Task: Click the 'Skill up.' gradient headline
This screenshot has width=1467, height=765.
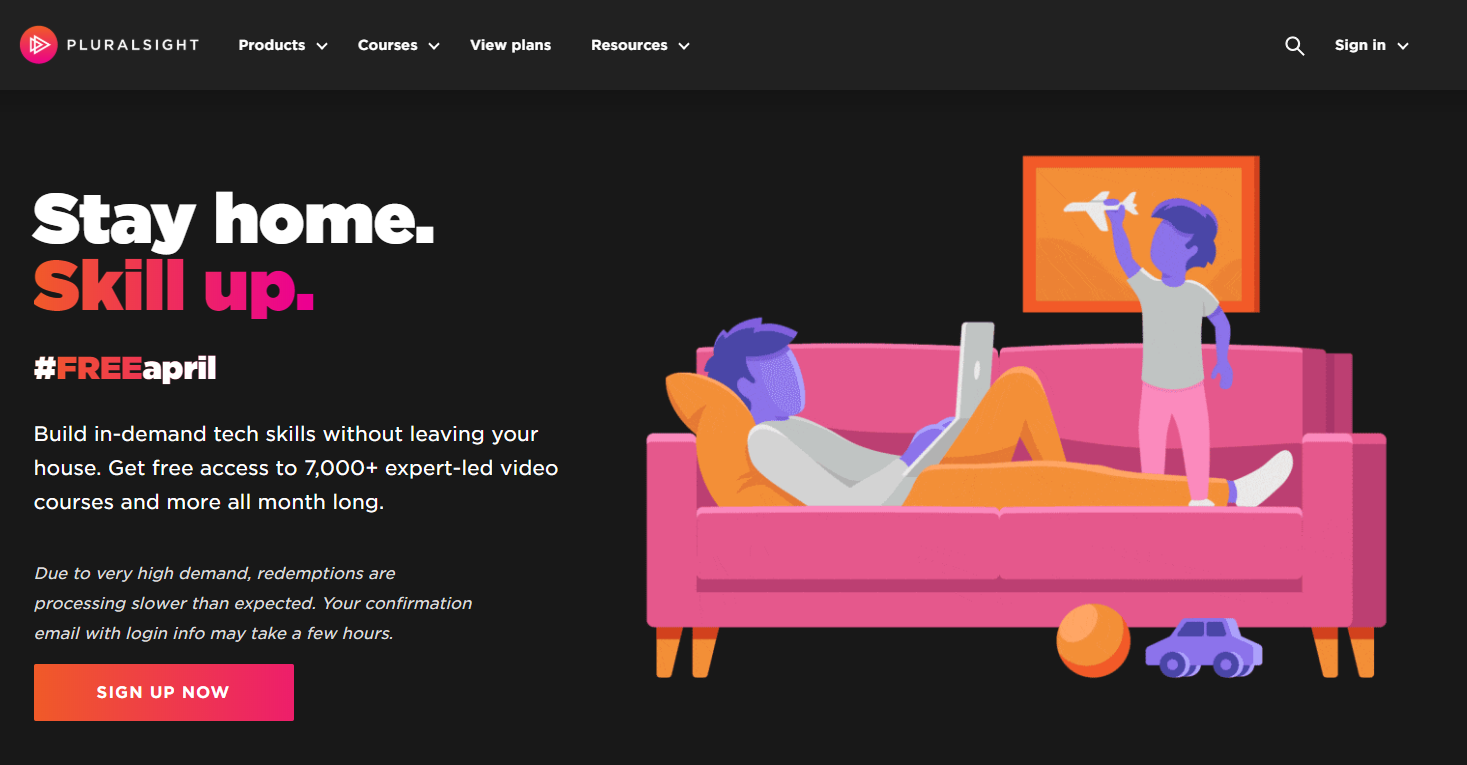Action: coord(174,287)
